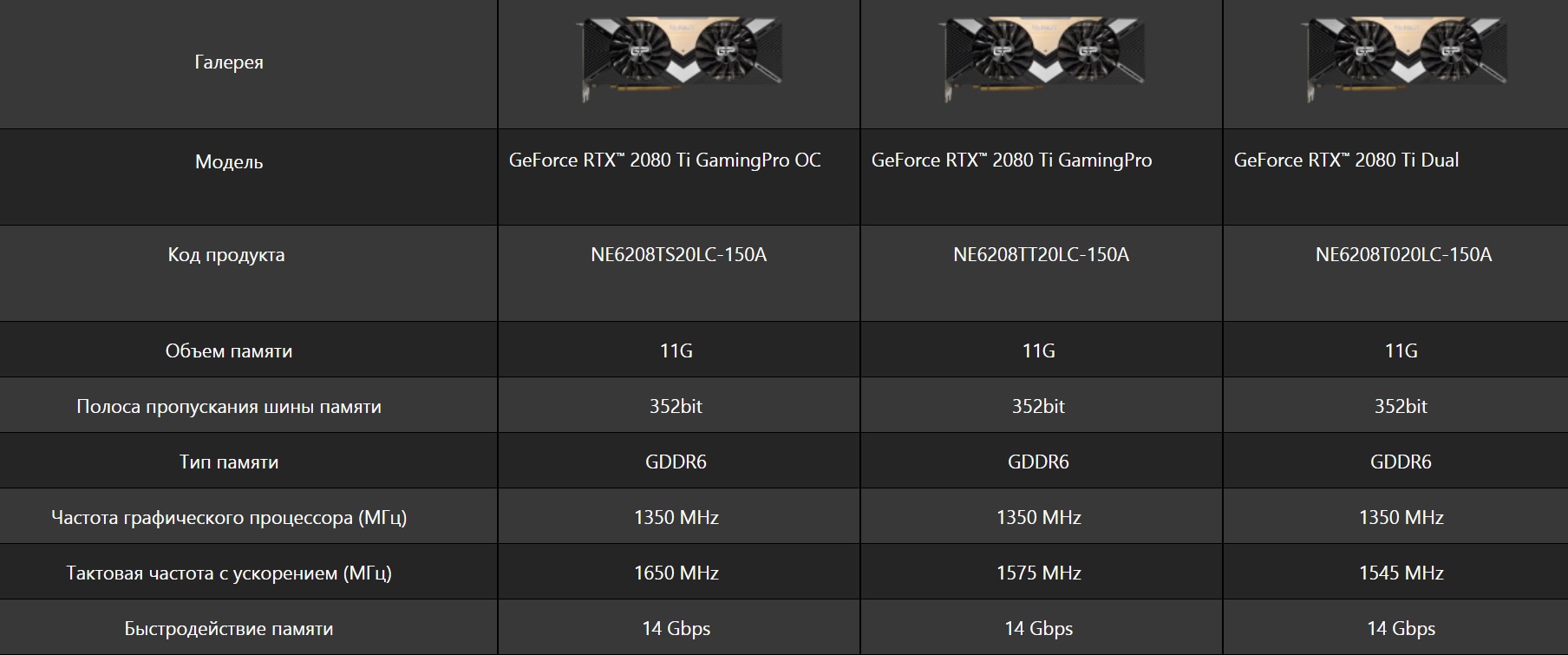
Task: Click the Галерея row label
Action: [x=229, y=62]
